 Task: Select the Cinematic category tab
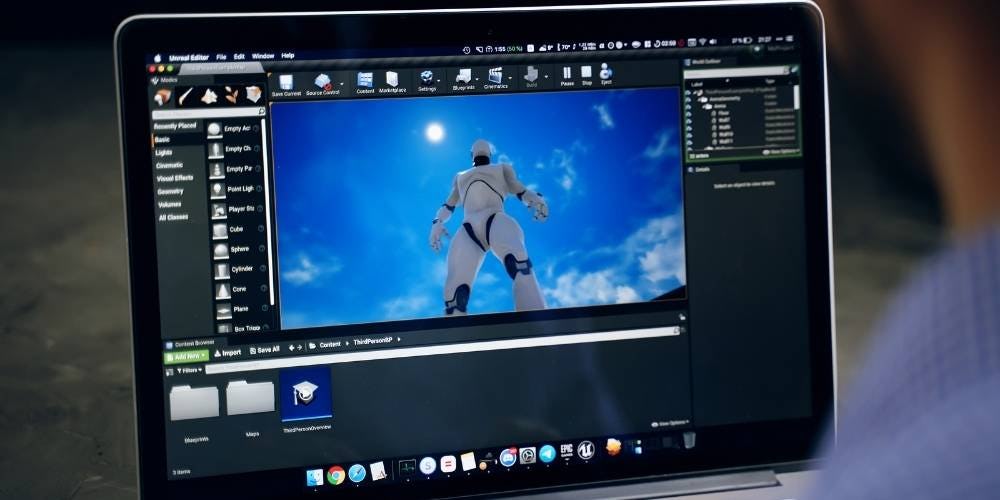pos(170,166)
